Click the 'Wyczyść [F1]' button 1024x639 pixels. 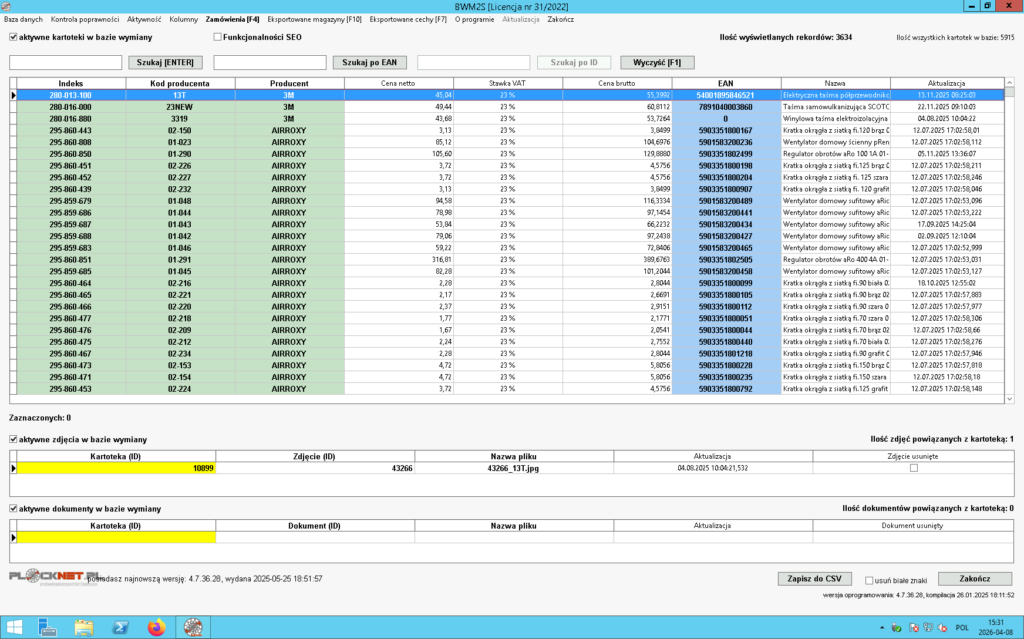(657, 62)
